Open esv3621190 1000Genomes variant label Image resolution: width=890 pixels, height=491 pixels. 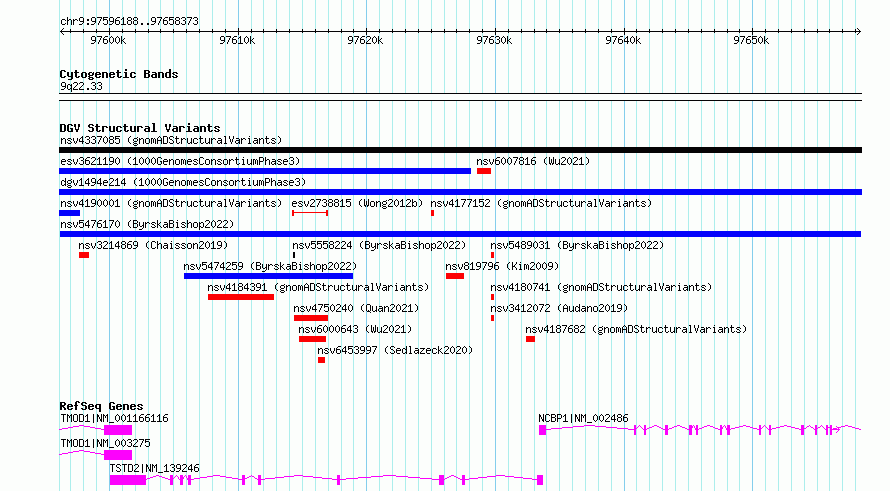click(x=180, y=161)
